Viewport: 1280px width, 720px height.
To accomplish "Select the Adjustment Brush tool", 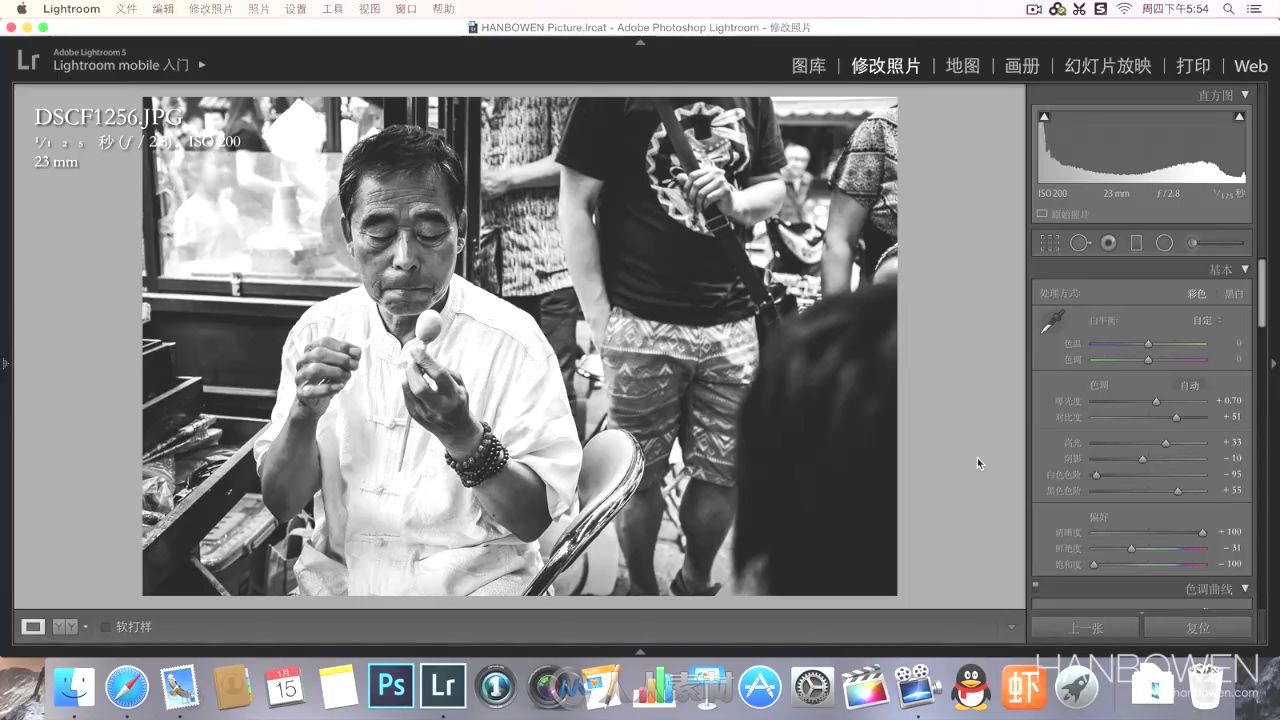I will coord(1215,243).
